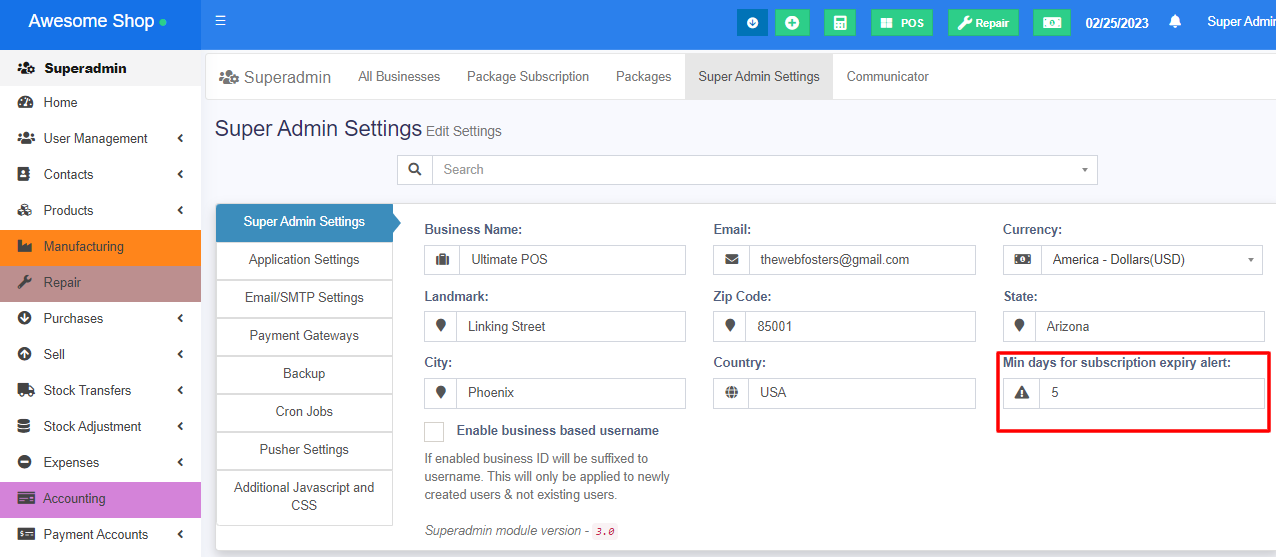Image resolution: width=1276 pixels, height=557 pixels.
Task: Open the search settings dropdown field
Action: pos(764,170)
